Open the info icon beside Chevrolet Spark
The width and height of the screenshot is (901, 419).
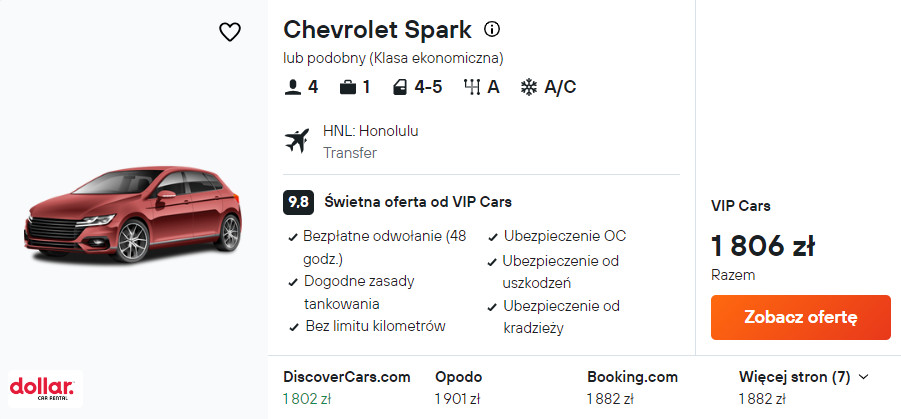click(492, 29)
